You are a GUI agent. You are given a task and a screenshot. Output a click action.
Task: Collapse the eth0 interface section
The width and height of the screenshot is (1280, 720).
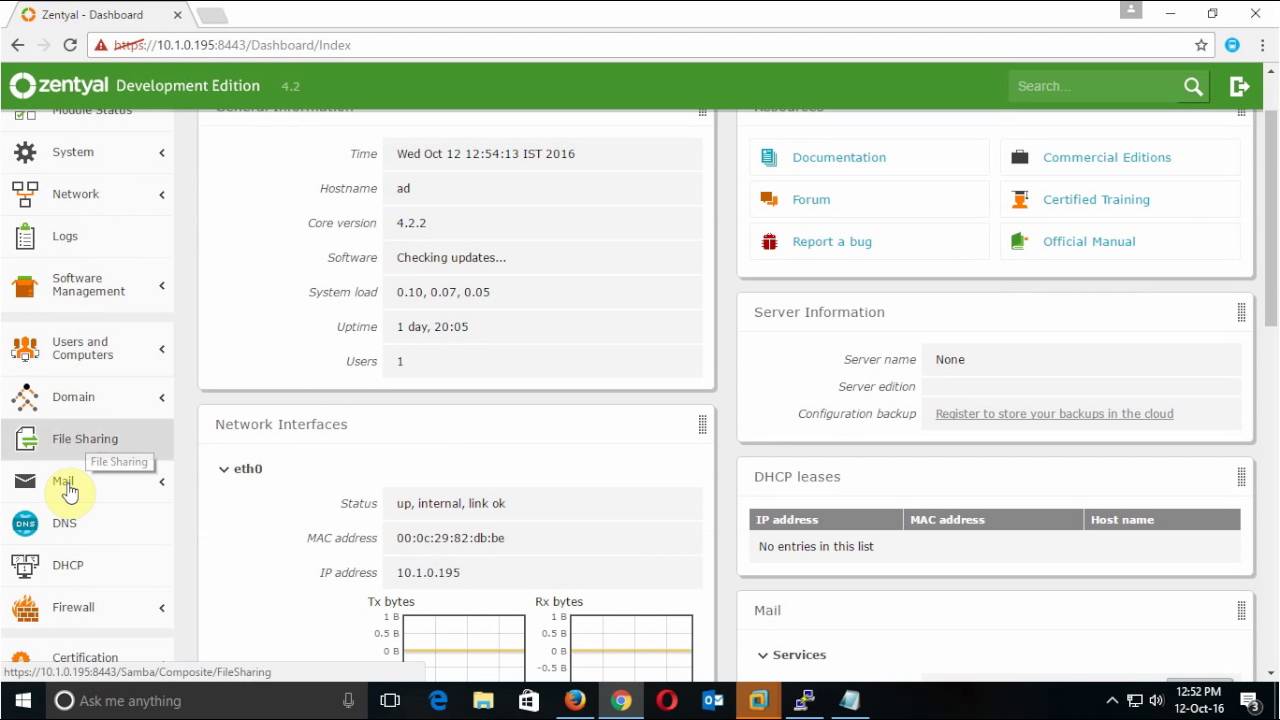tap(224, 468)
